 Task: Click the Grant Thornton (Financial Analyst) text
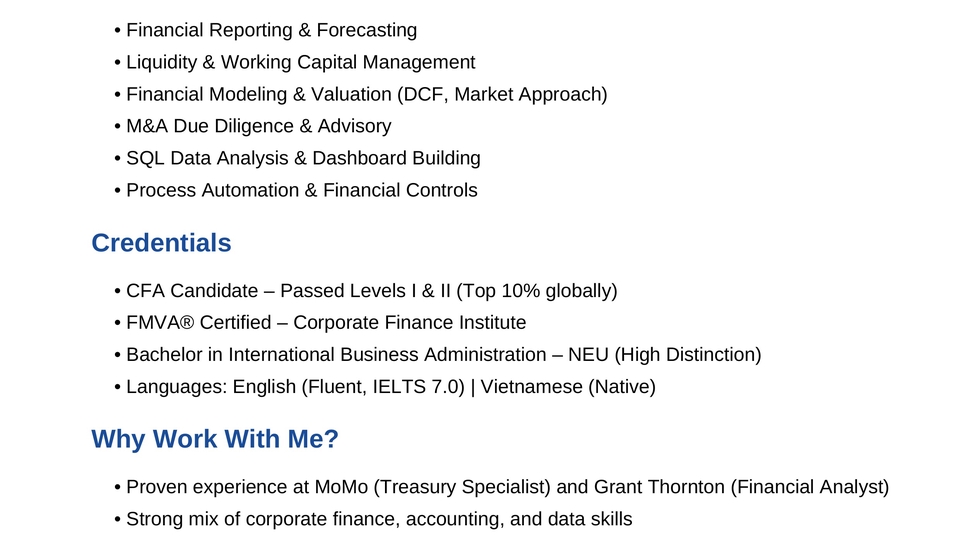click(741, 487)
